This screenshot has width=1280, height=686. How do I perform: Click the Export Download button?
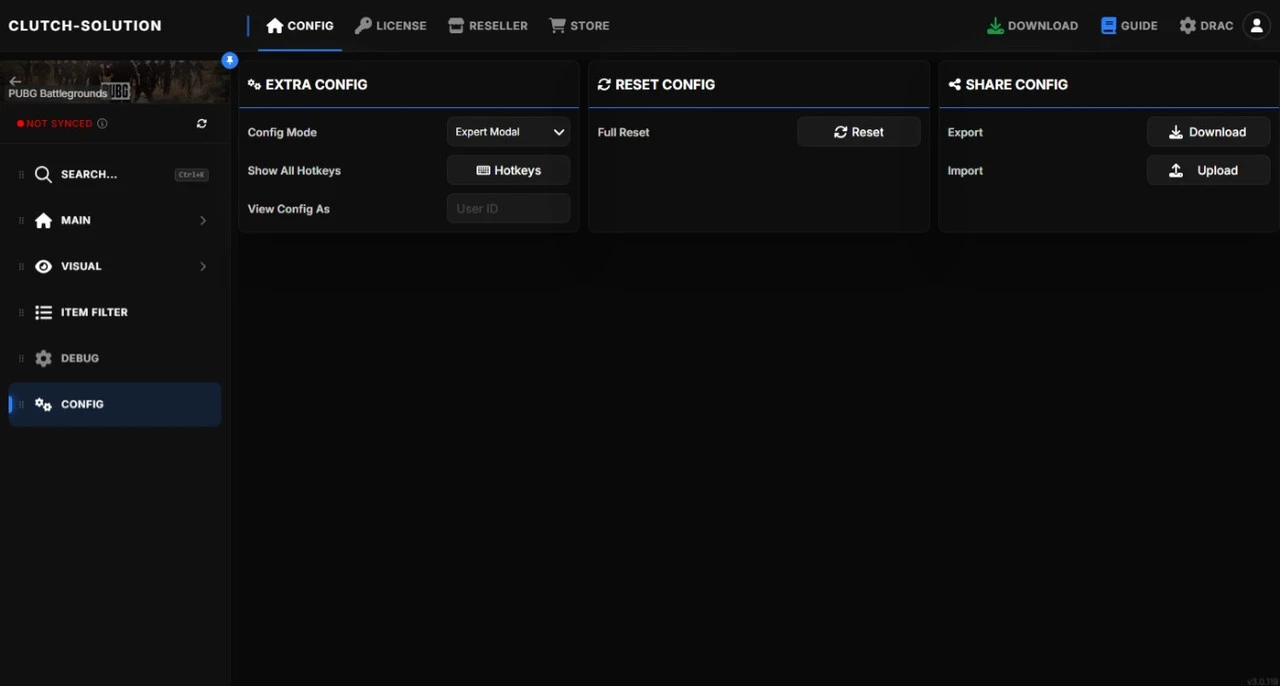tap(1208, 132)
